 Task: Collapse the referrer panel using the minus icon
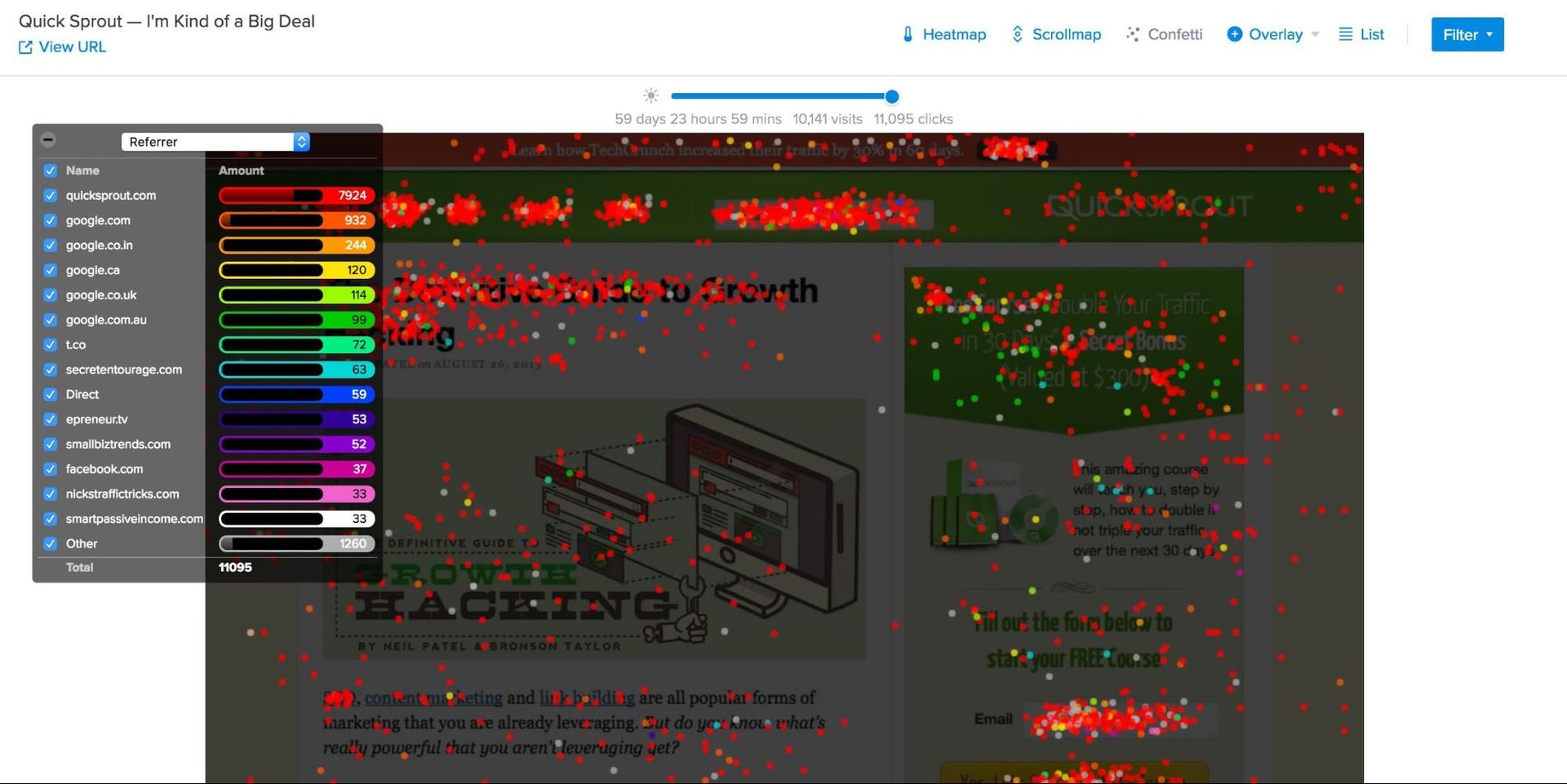[49, 140]
